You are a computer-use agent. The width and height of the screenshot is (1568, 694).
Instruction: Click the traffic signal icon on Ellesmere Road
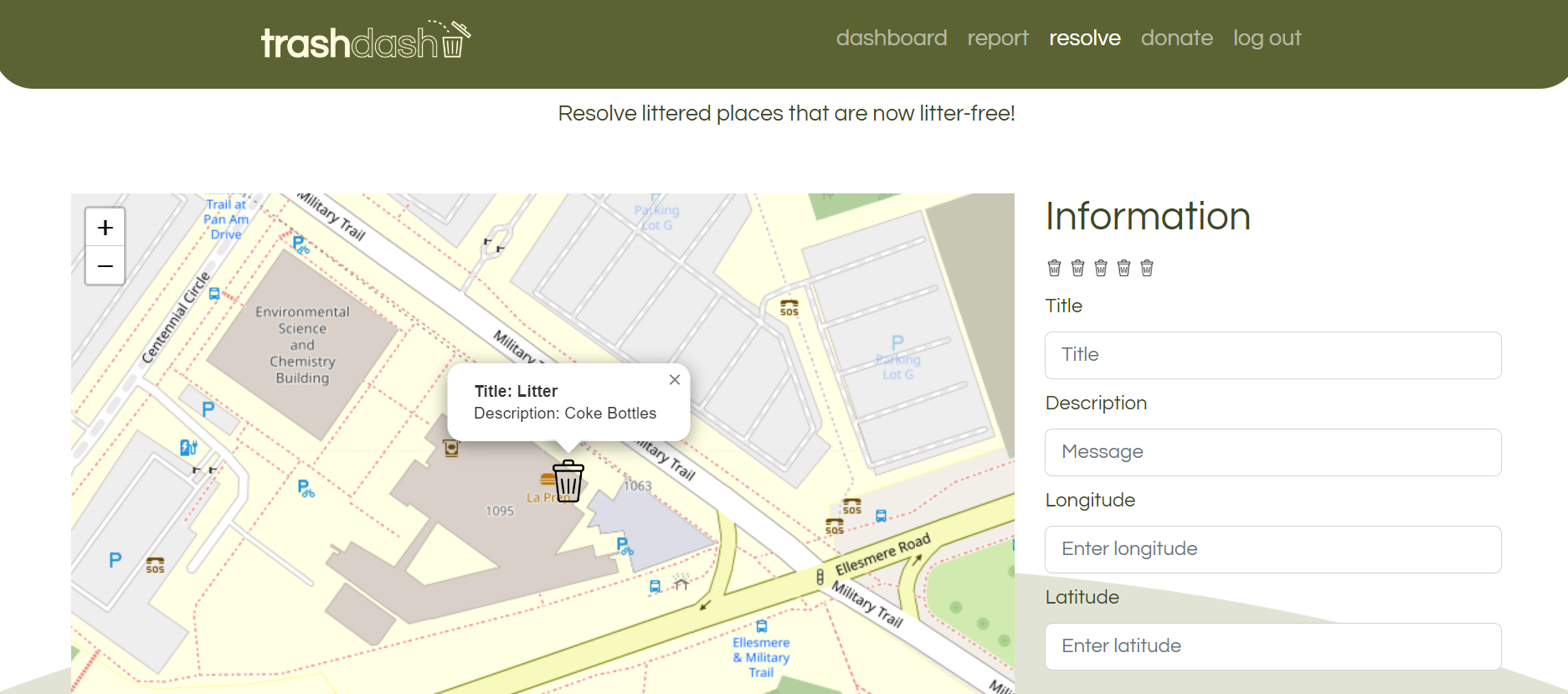click(x=820, y=577)
